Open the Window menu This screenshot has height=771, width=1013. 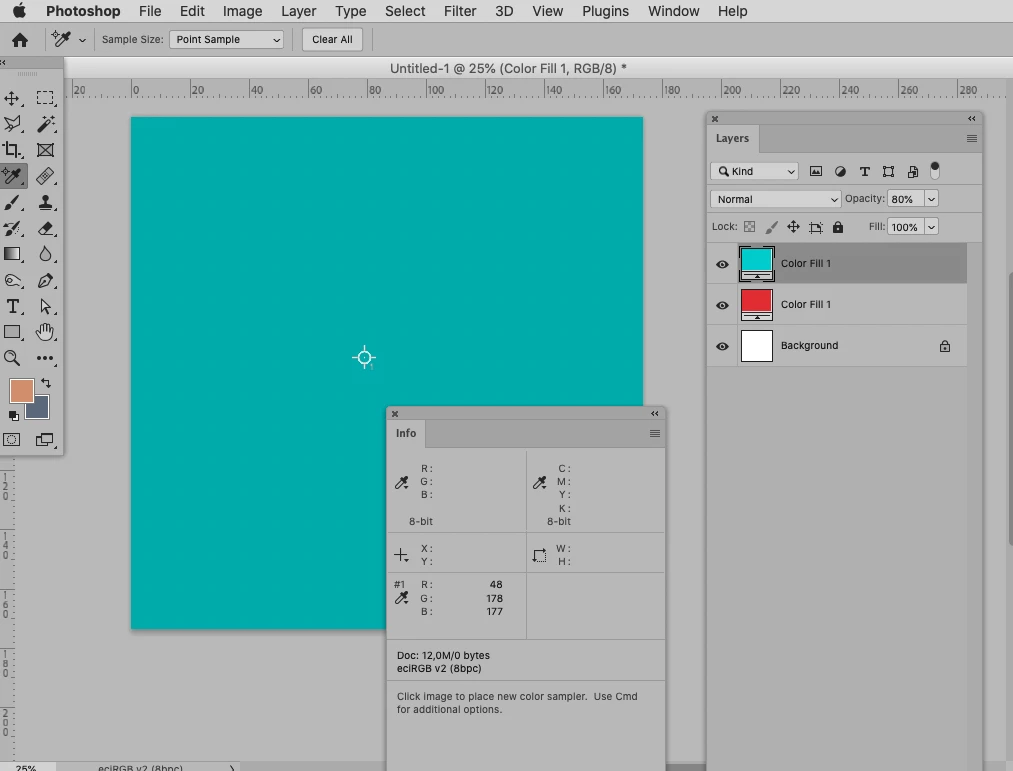(x=673, y=11)
